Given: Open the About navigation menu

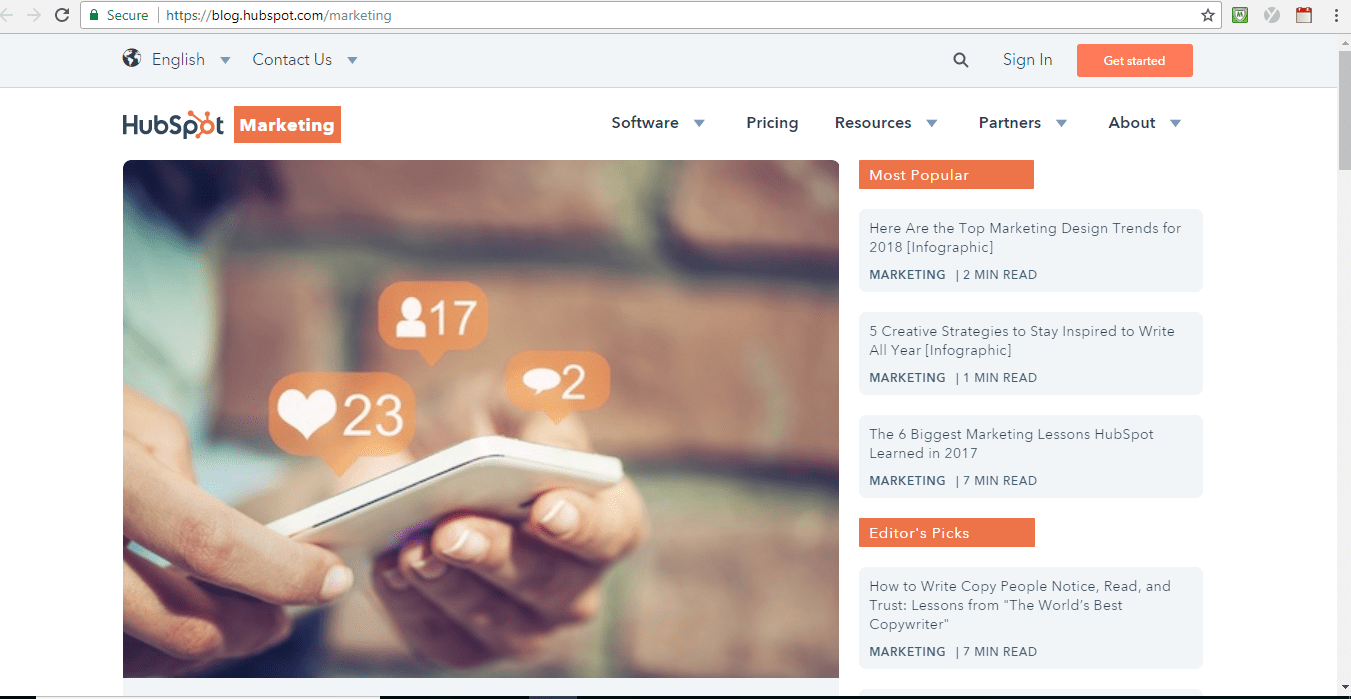Looking at the screenshot, I should [1144, 123].
